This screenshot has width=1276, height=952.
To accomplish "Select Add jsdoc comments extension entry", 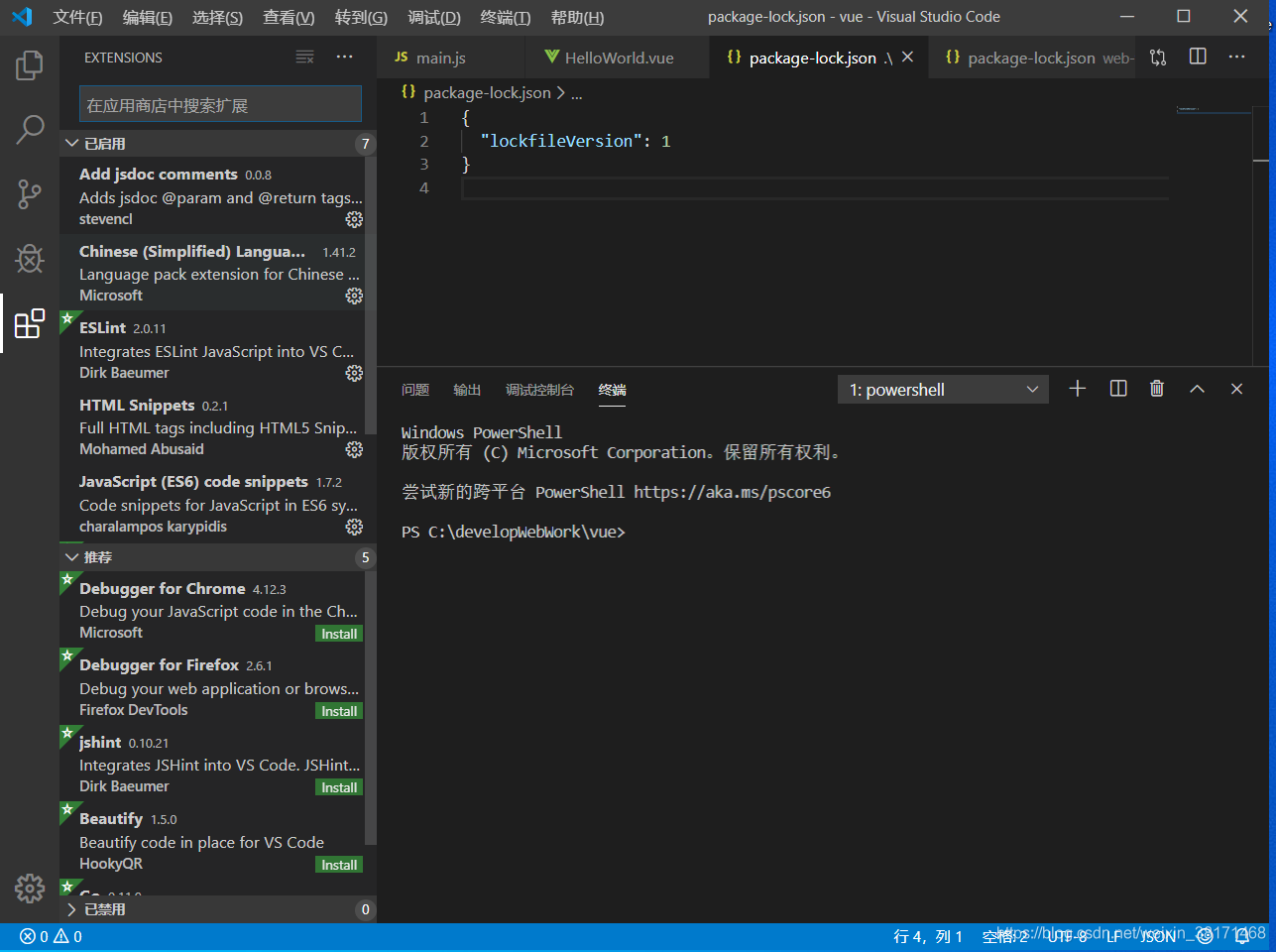I will pyautogui.click(x=212, y=195).
